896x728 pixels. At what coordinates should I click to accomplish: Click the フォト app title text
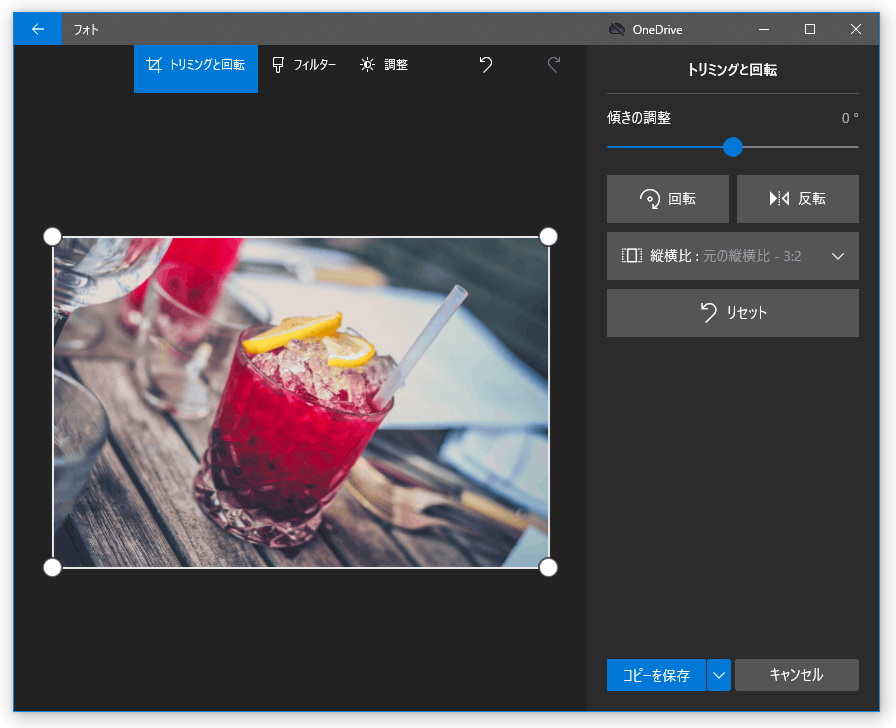tap(86, 30)
